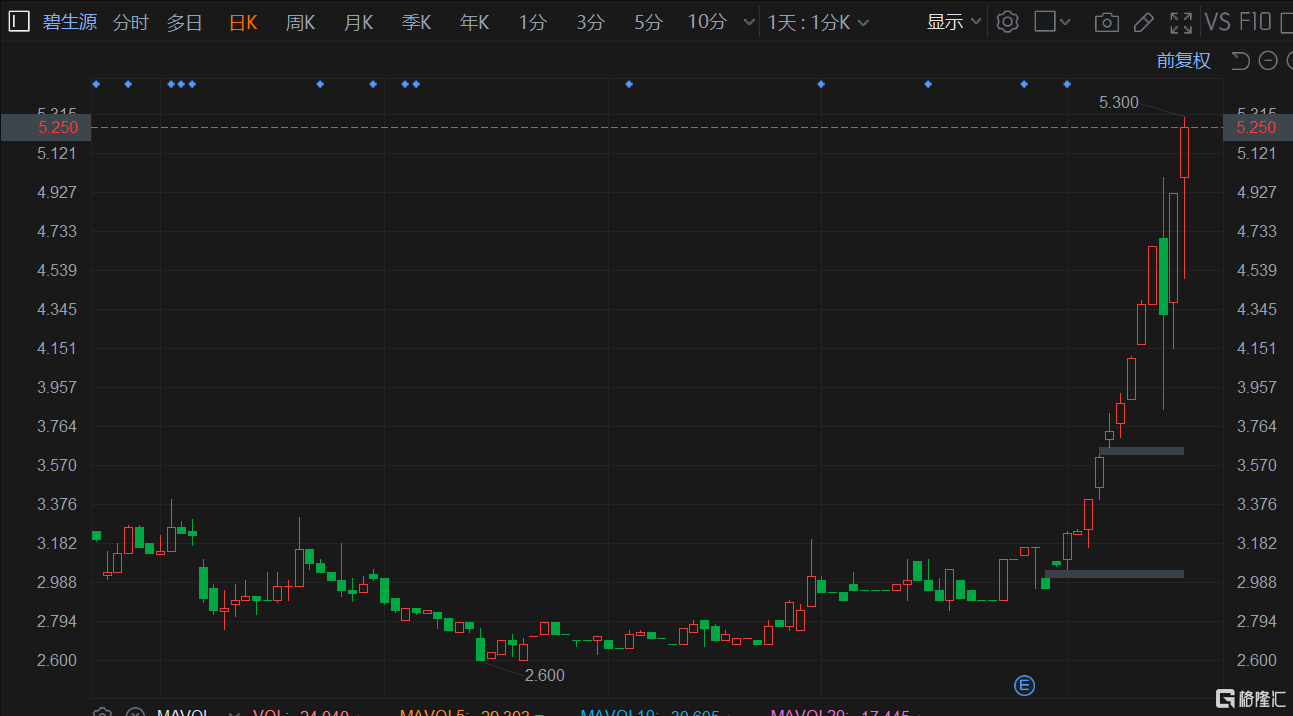Switch to the 周K weekly tab
The width and height of the screenshot is (1293, 716).
point(300,22)
